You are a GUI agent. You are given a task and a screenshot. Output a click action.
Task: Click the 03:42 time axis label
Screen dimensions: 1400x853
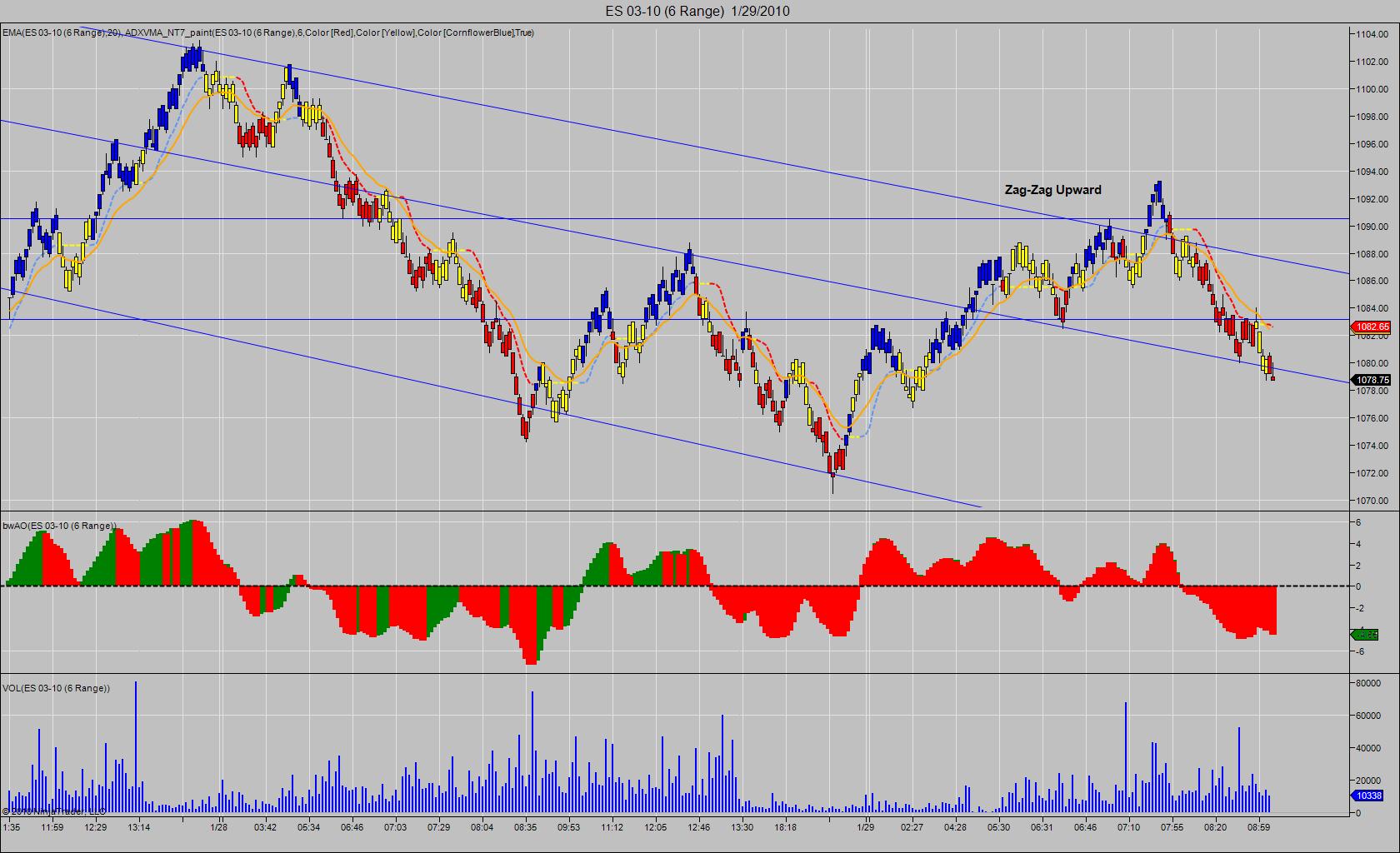(x=266, y=827)
